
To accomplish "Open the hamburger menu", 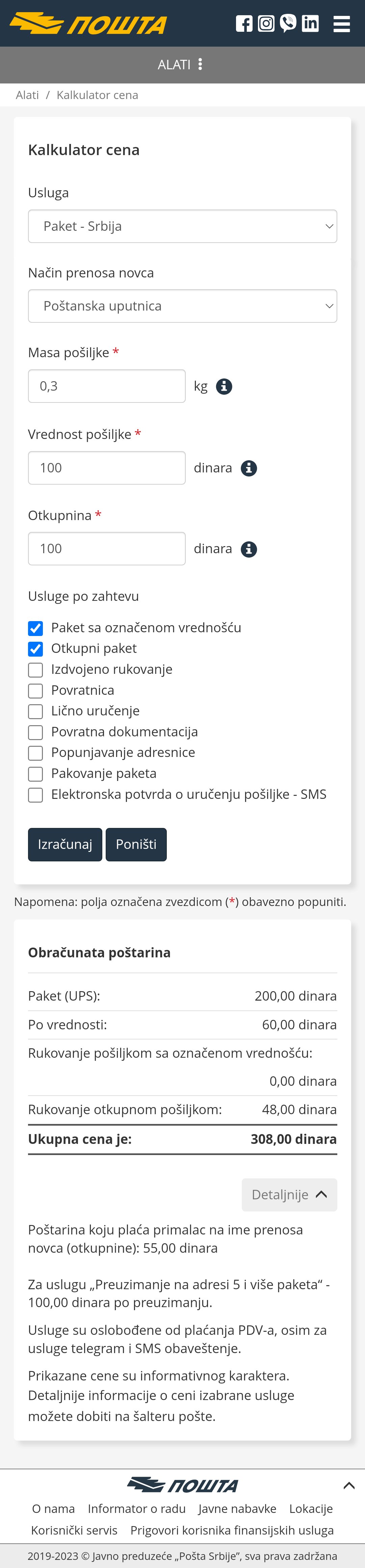I will pyautogui.click(x=342, y=24).
